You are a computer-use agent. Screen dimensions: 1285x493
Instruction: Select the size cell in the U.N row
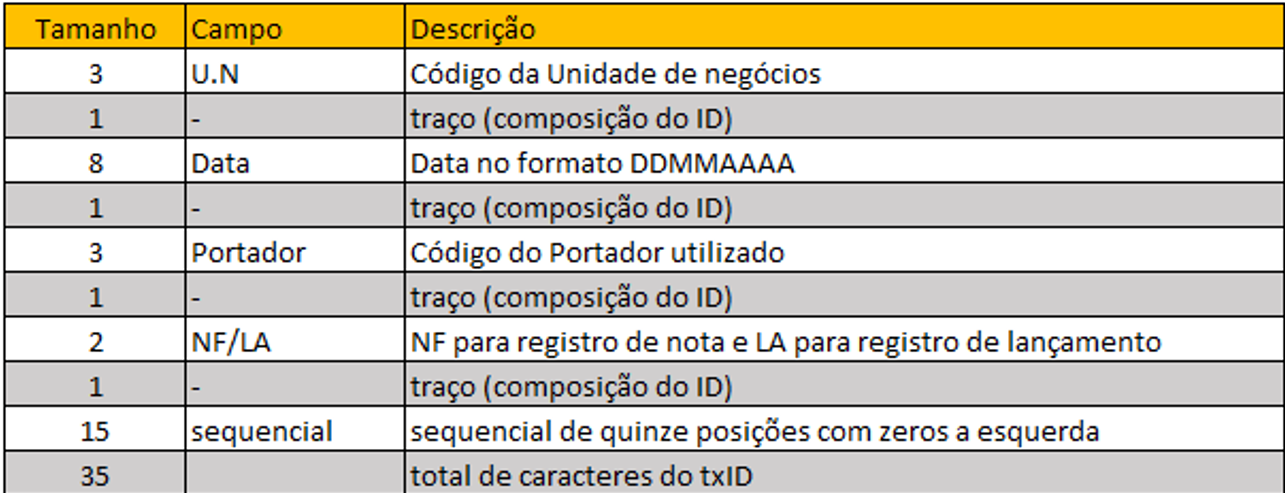(x=96, y=74)
